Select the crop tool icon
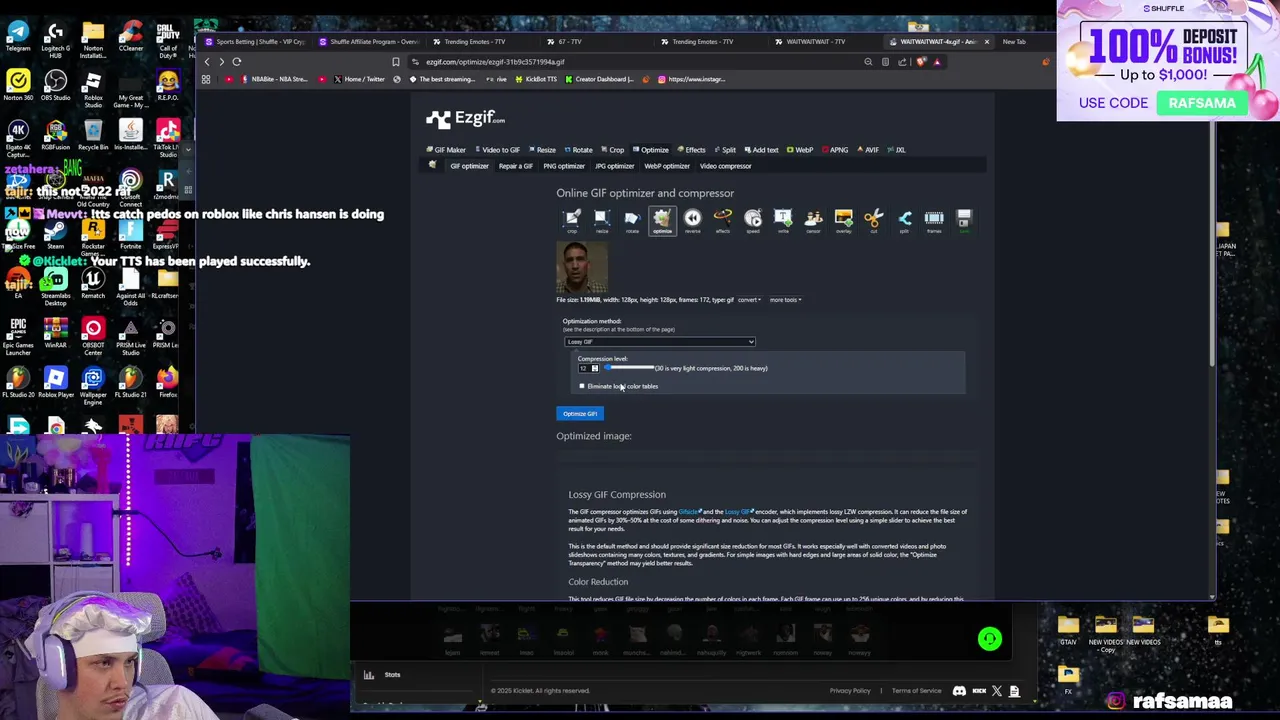 [x=572, y=220]
